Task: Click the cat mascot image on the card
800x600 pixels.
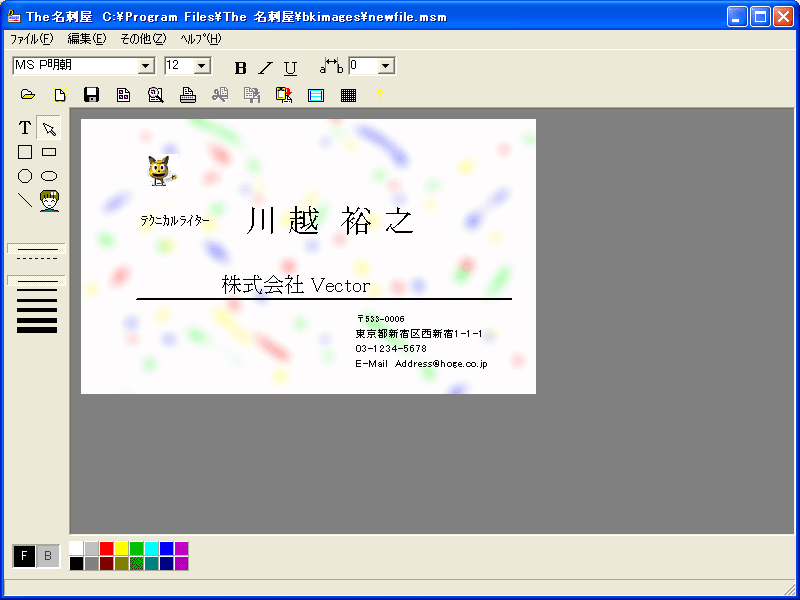Action: click(162, 170)
